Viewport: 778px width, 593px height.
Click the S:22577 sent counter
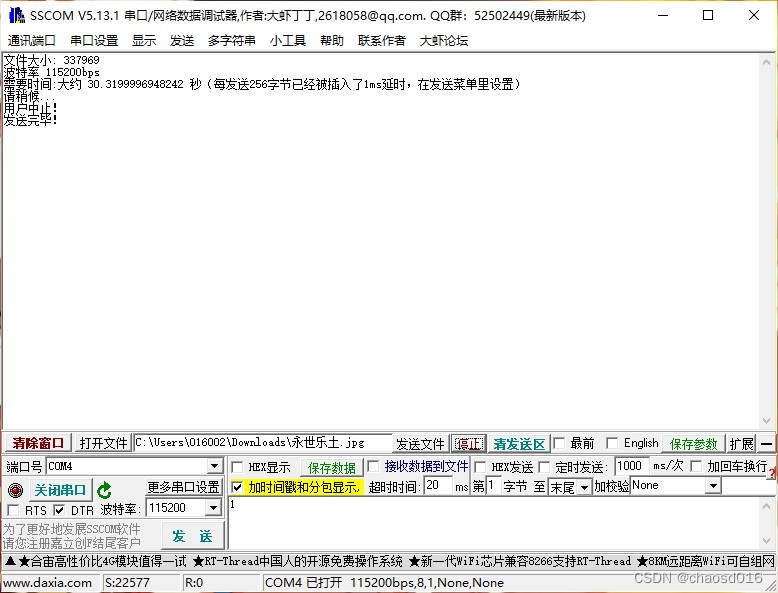(127, 583)
